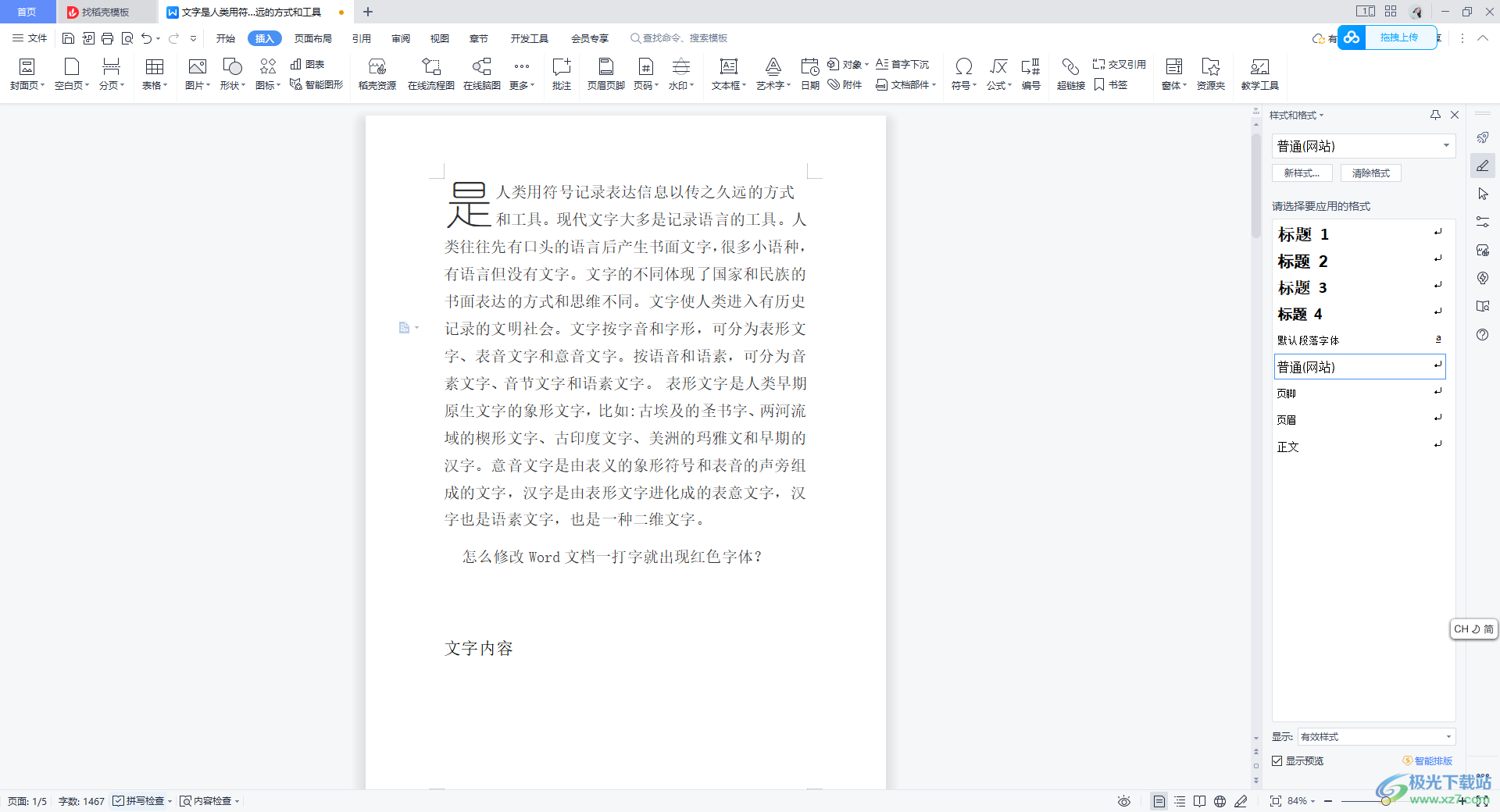The width and height of the screenshot is (1500, 812).
Task: Switch to page view in the status bar
Action: [x=1159, y=801]
